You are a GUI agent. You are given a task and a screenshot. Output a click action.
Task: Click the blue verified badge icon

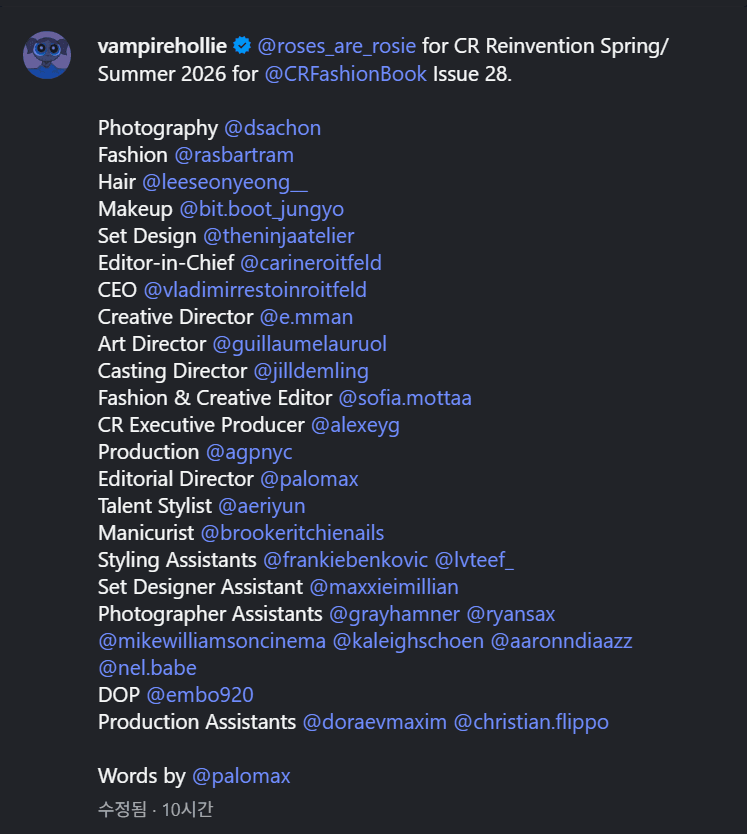(242, 46)
